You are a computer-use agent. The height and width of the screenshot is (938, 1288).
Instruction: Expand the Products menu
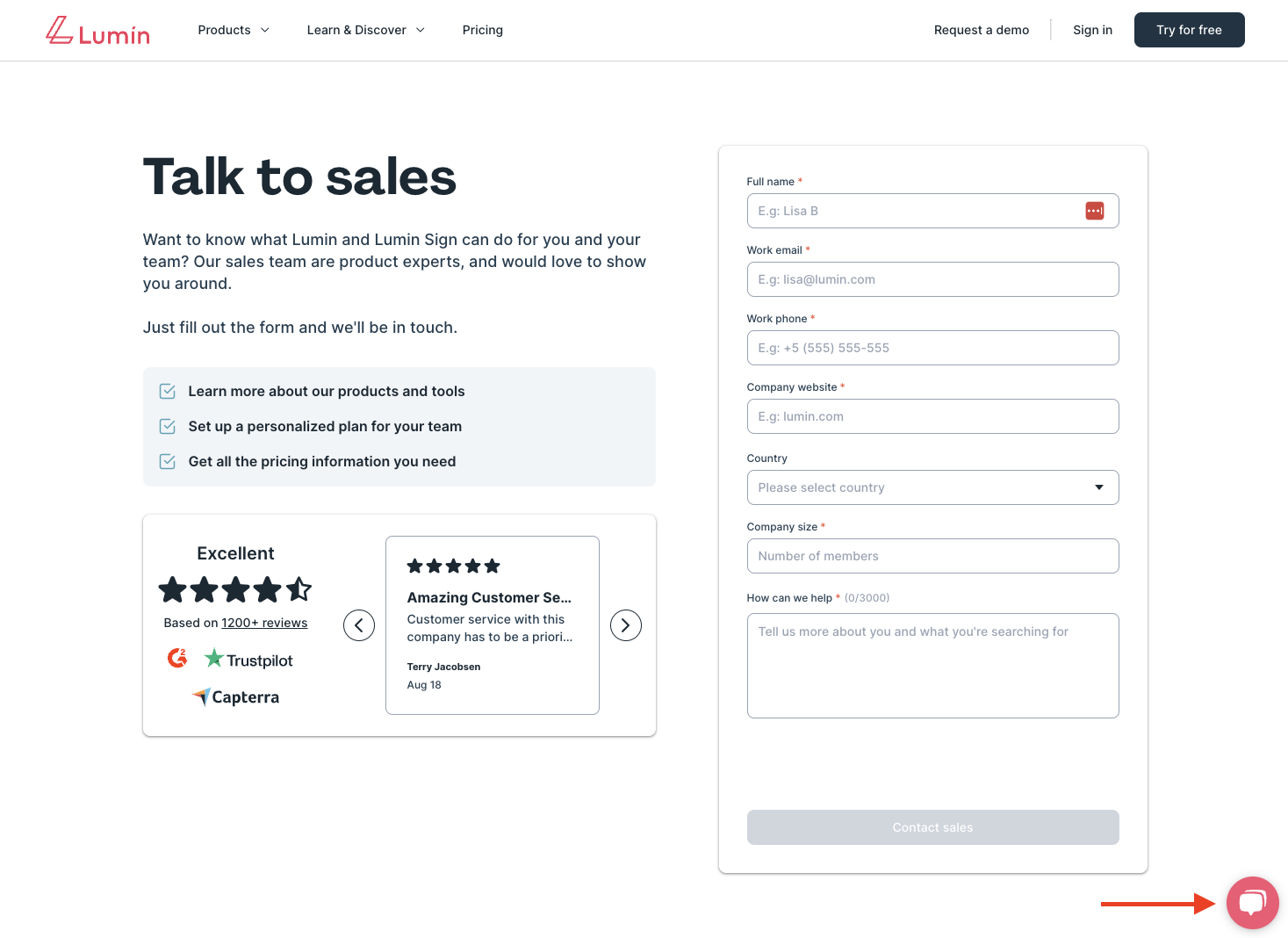pos(234,30)
